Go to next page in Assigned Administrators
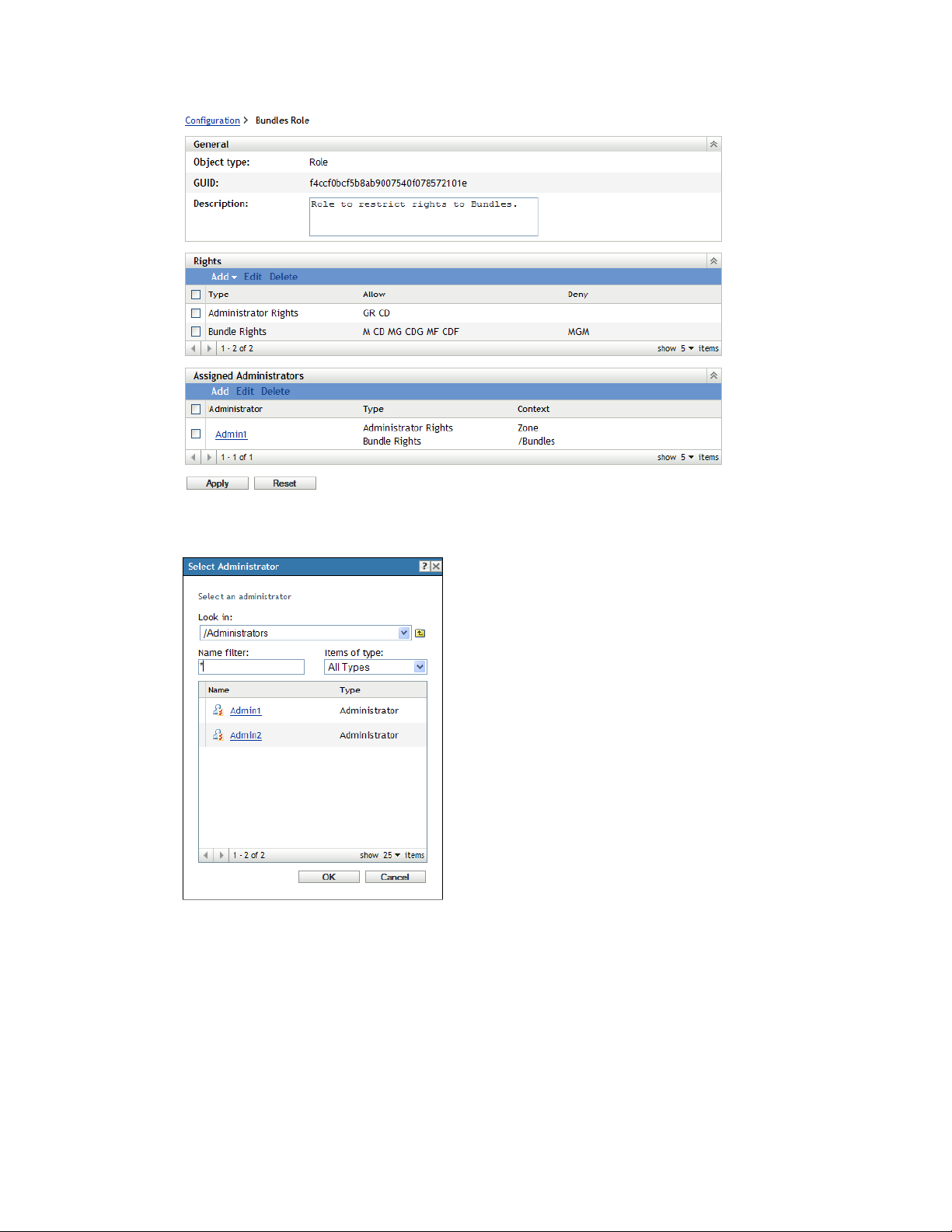Viewport: 952px width, 1232px height. [x=208, y=457]
